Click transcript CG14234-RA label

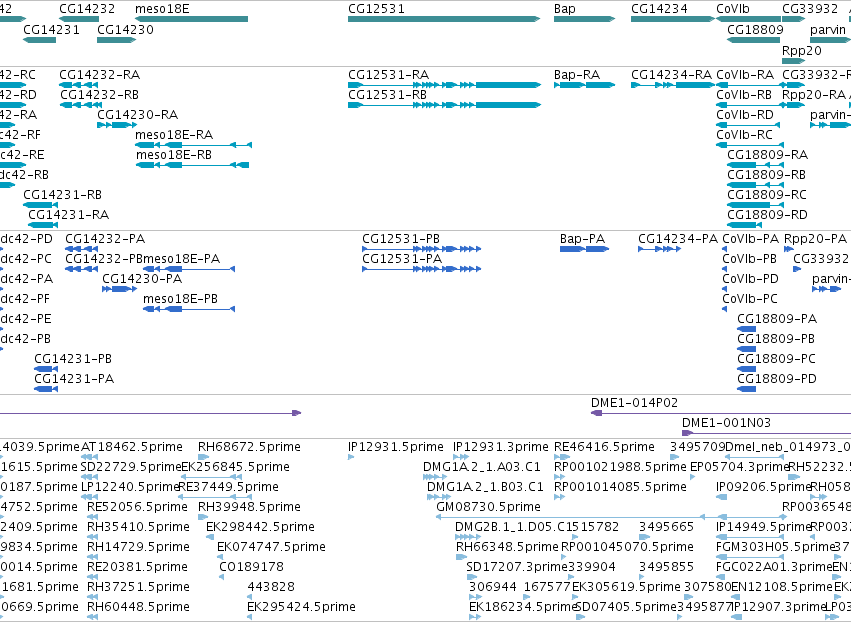coord(671,74)
